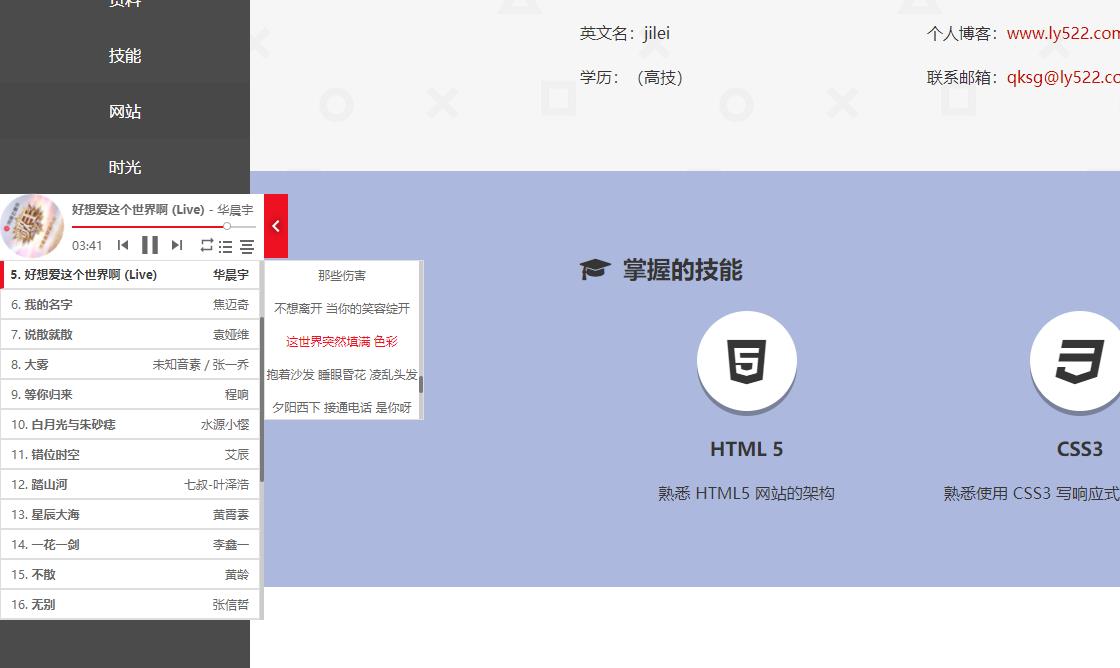Click the repeat/shuffle mode icon
Viewport: 1120px width, 668px height.
207,245
